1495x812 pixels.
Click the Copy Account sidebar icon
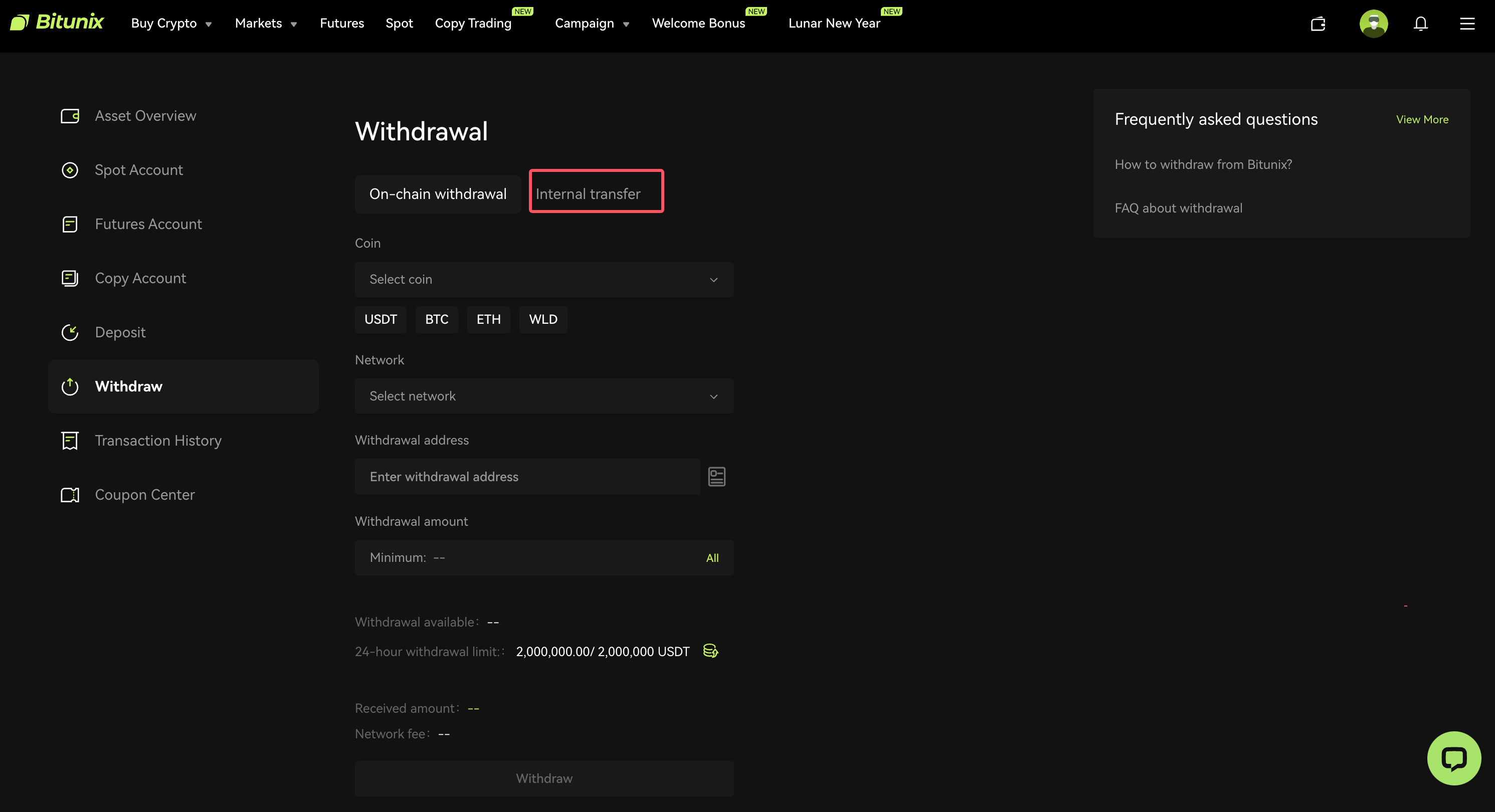tap(70, 278)
